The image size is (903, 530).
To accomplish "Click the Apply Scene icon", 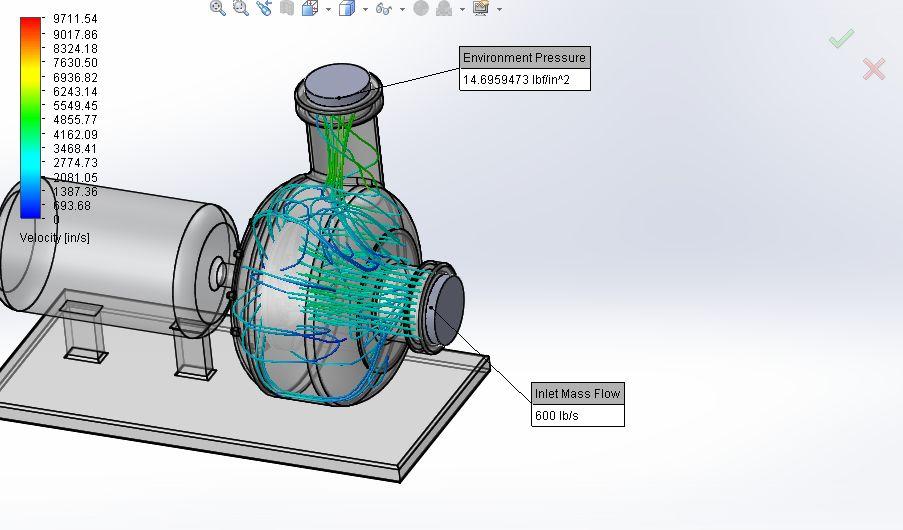I will click(x=444, y=8).
